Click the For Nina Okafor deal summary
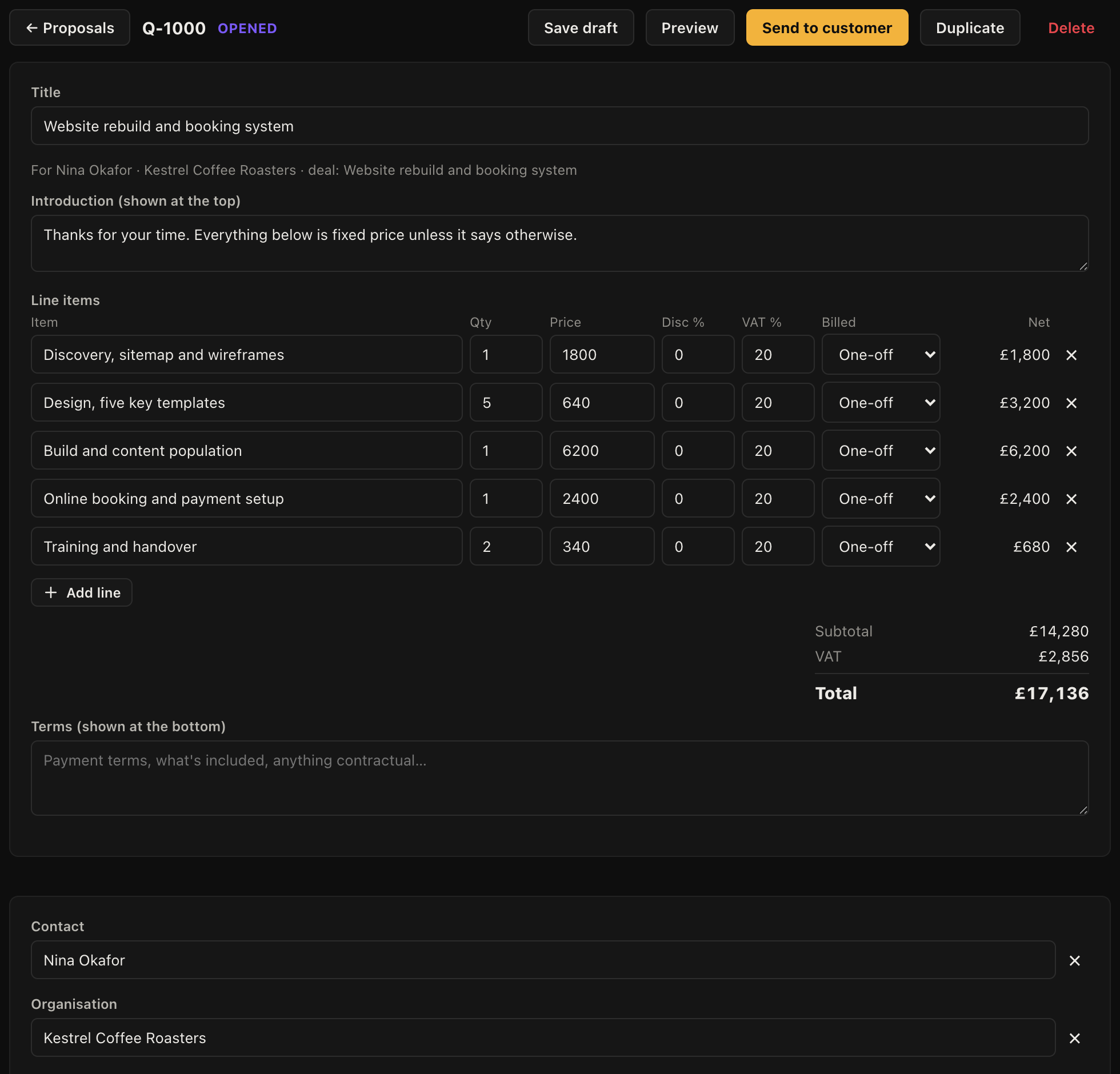Image resolution: width=1120 pixels, height=1074 pixels. pyautogui.click(x=304, y=170)
